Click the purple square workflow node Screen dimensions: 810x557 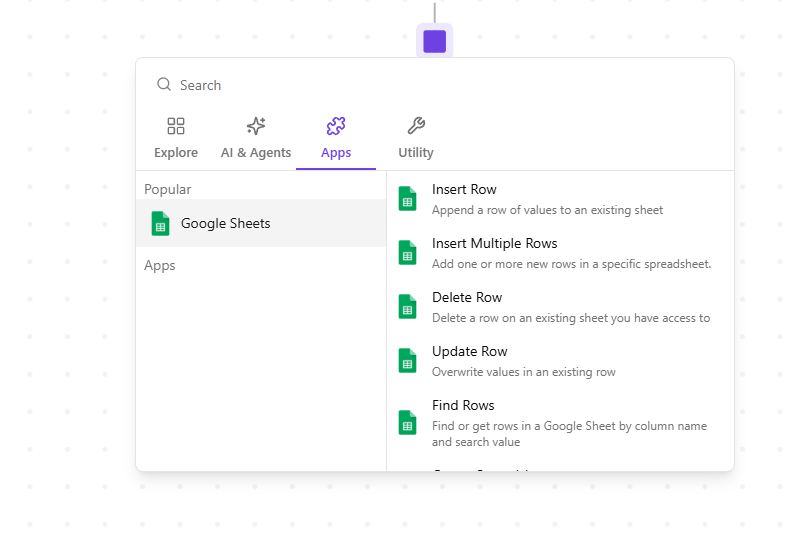[x=434, y=41]
